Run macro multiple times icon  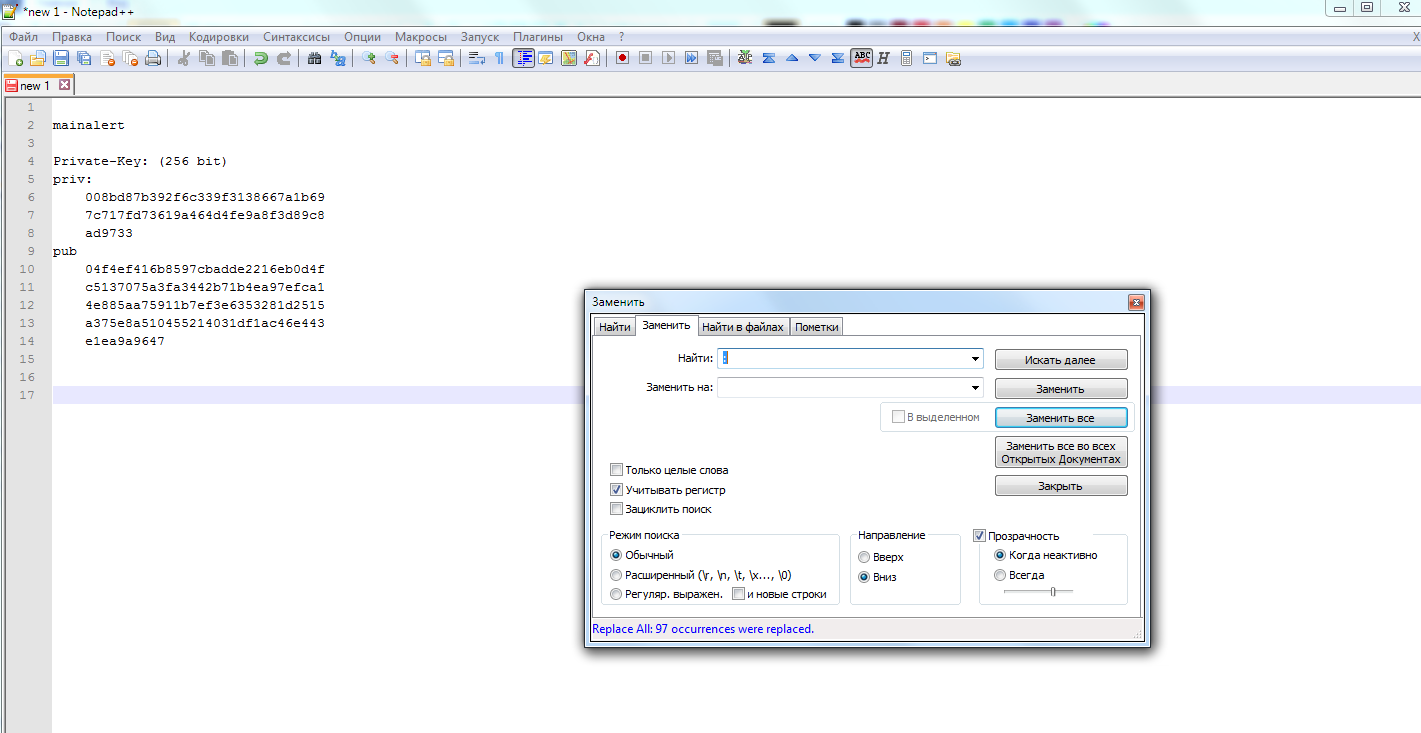click(691, 58)
